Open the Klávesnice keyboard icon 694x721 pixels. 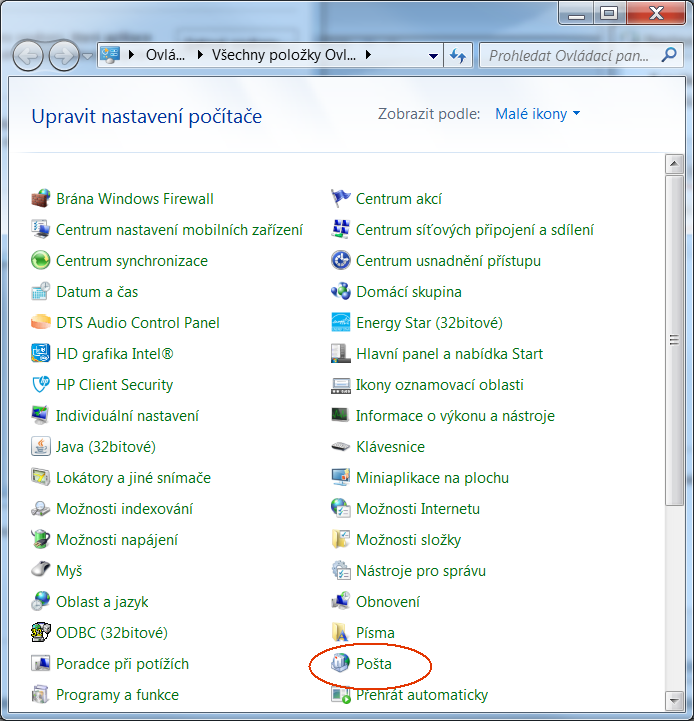(x=341, y=446)
